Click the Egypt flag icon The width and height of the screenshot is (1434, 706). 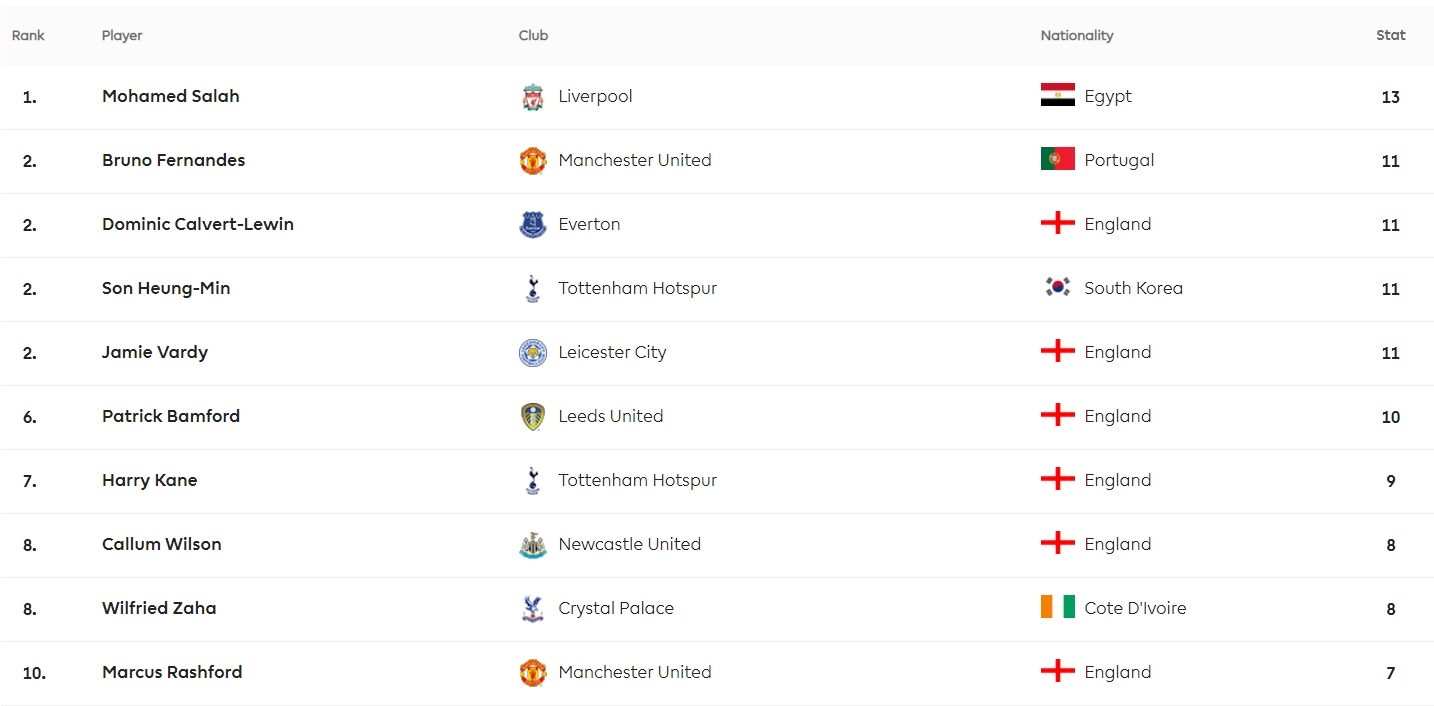(x=1057, y=95)
